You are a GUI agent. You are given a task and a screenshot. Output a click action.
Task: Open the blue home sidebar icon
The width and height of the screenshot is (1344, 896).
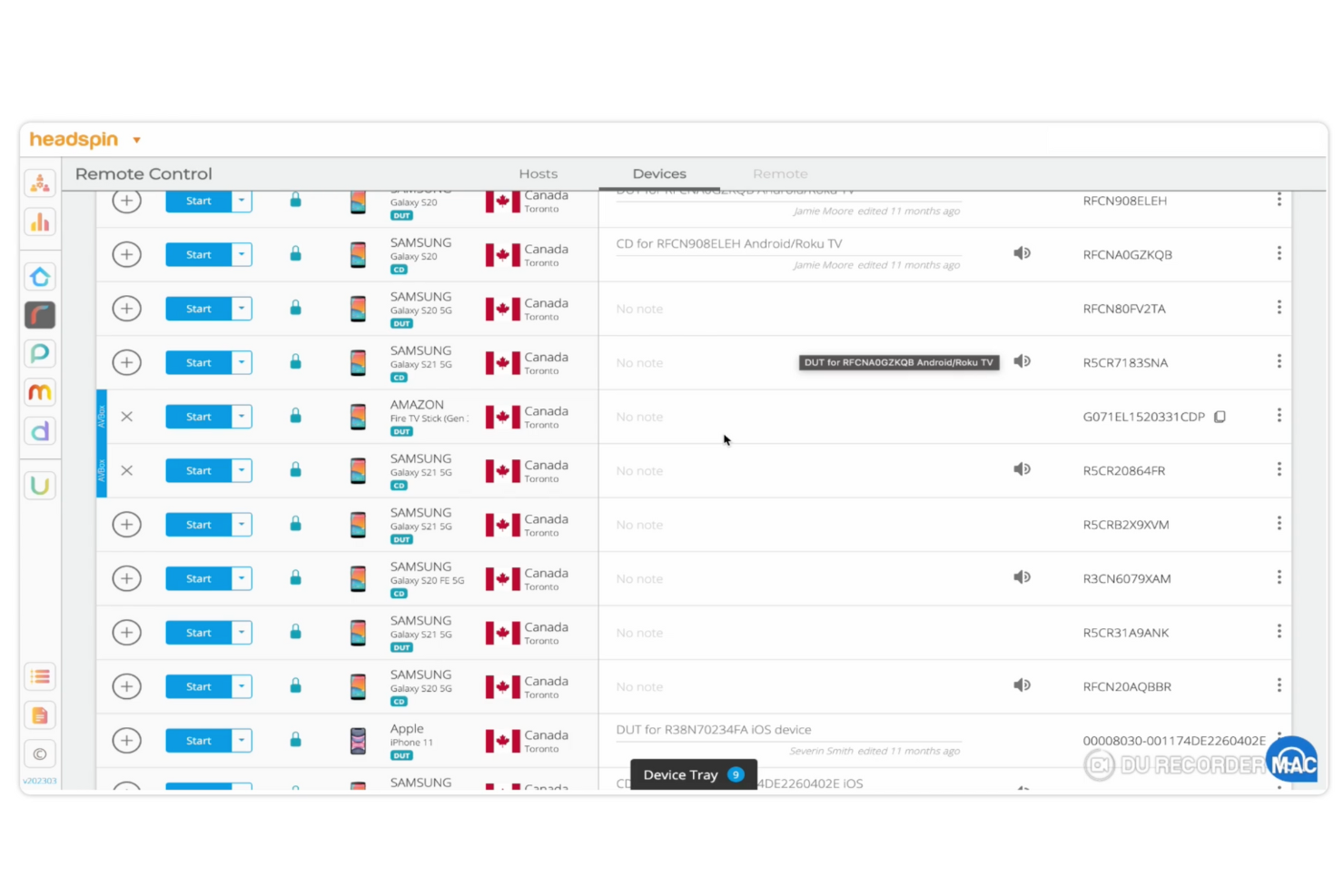click(40, 276)
